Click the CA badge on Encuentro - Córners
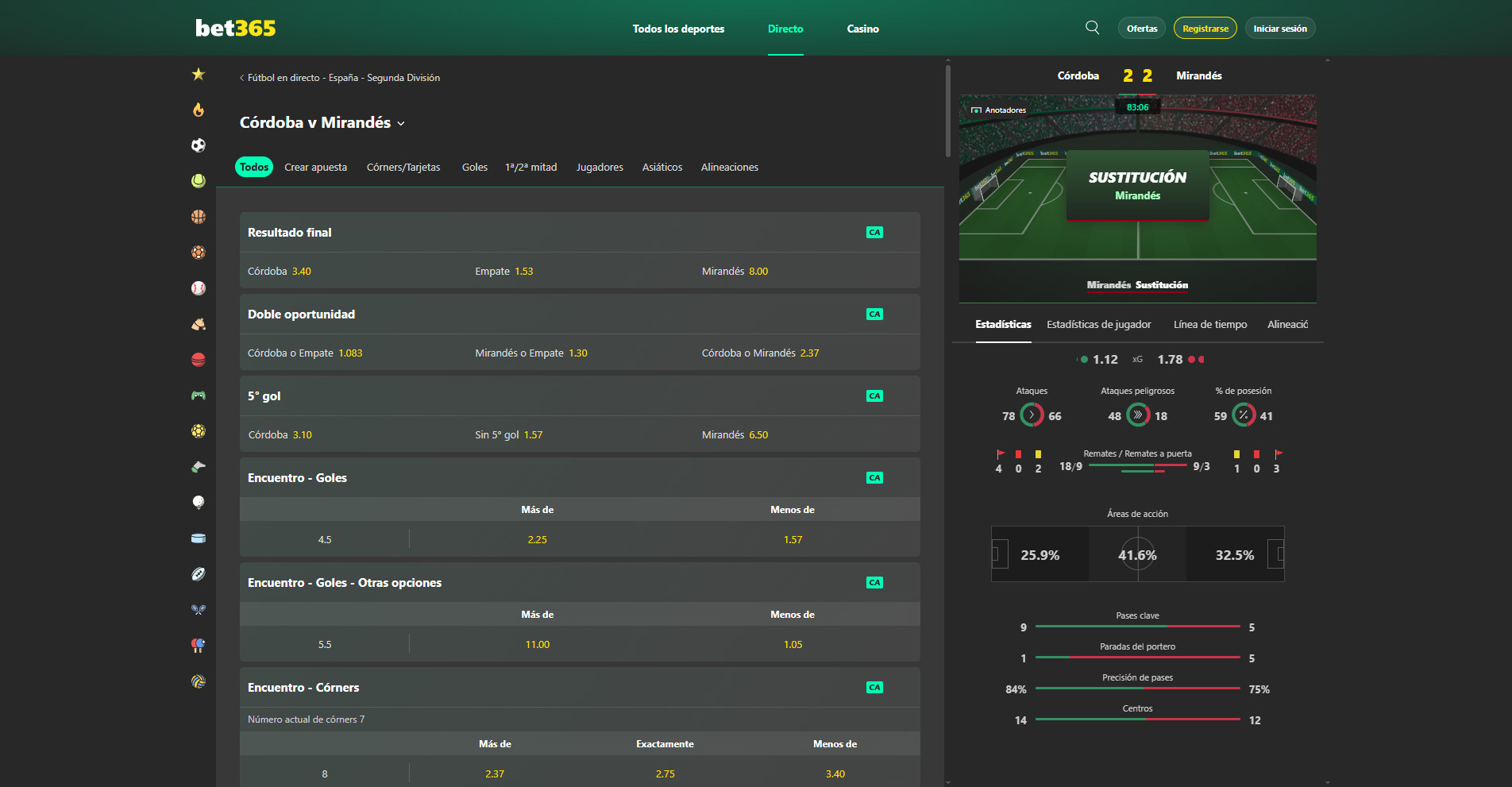 coord(874,688)
